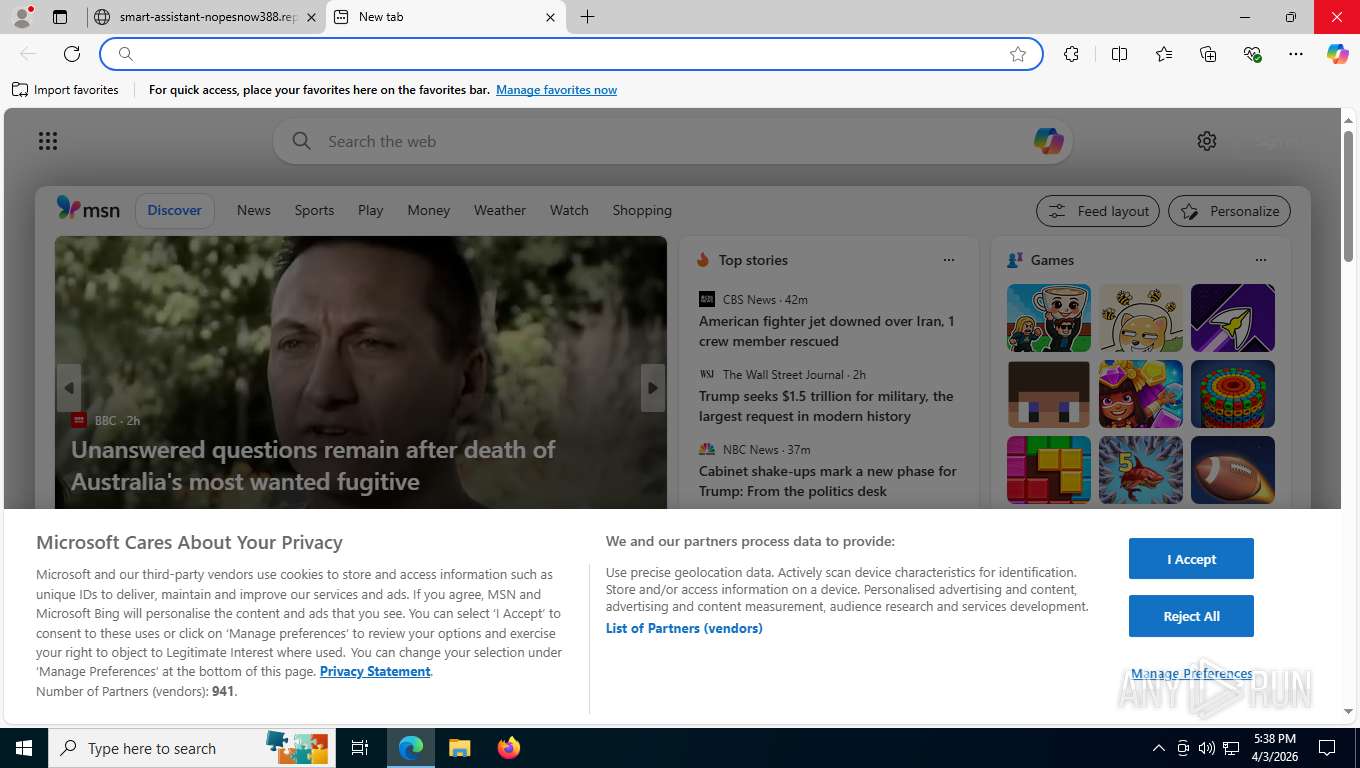The width and height of the screenshot is (1360, 768).
Task: Open the Games card more options menu
Action: click(1261, 260)
